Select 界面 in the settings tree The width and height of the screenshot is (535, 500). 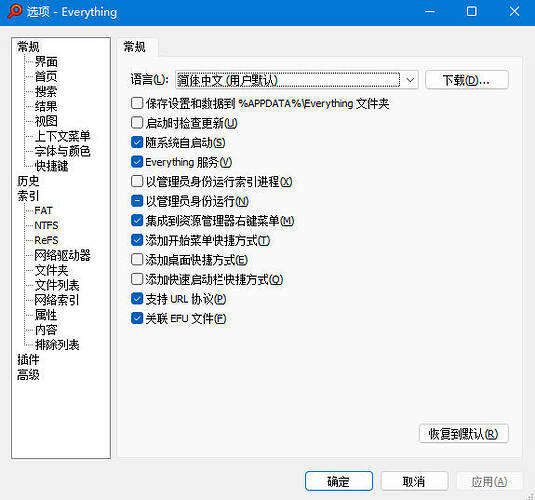point(46,61)
